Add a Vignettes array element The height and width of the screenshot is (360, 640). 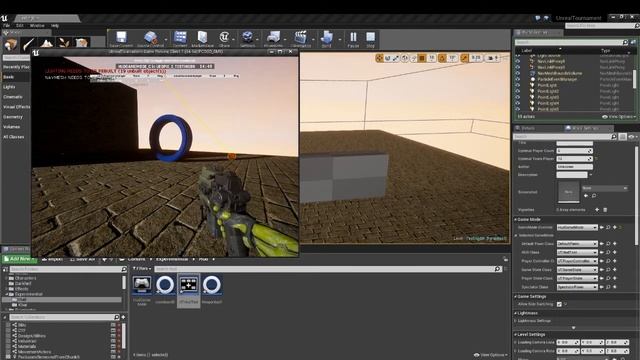pos(597,210)
